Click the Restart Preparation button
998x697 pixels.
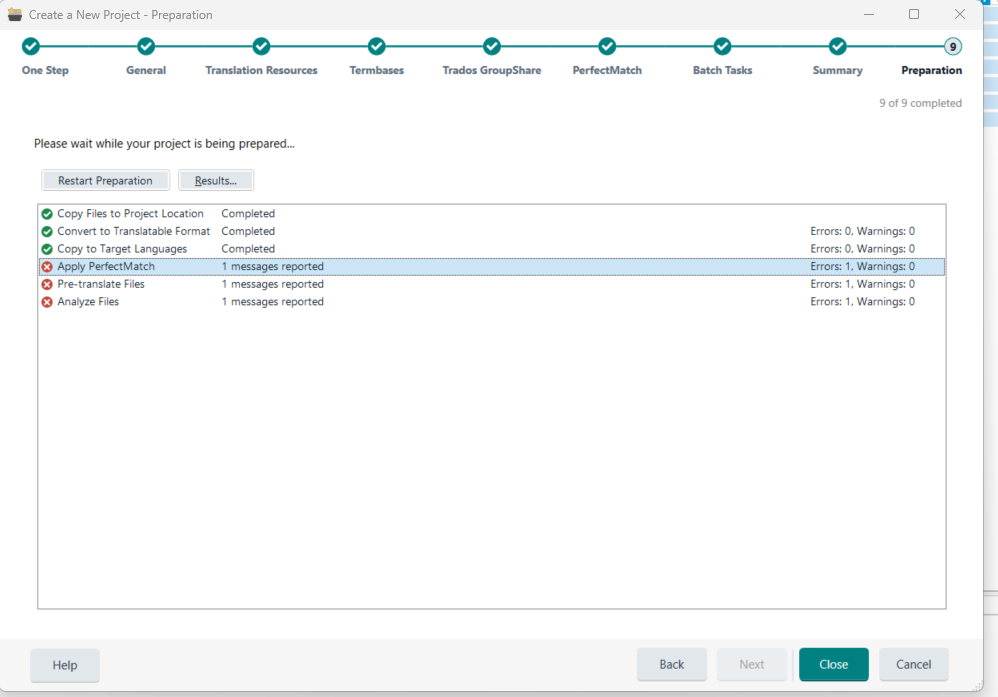[x=105, y=180]
